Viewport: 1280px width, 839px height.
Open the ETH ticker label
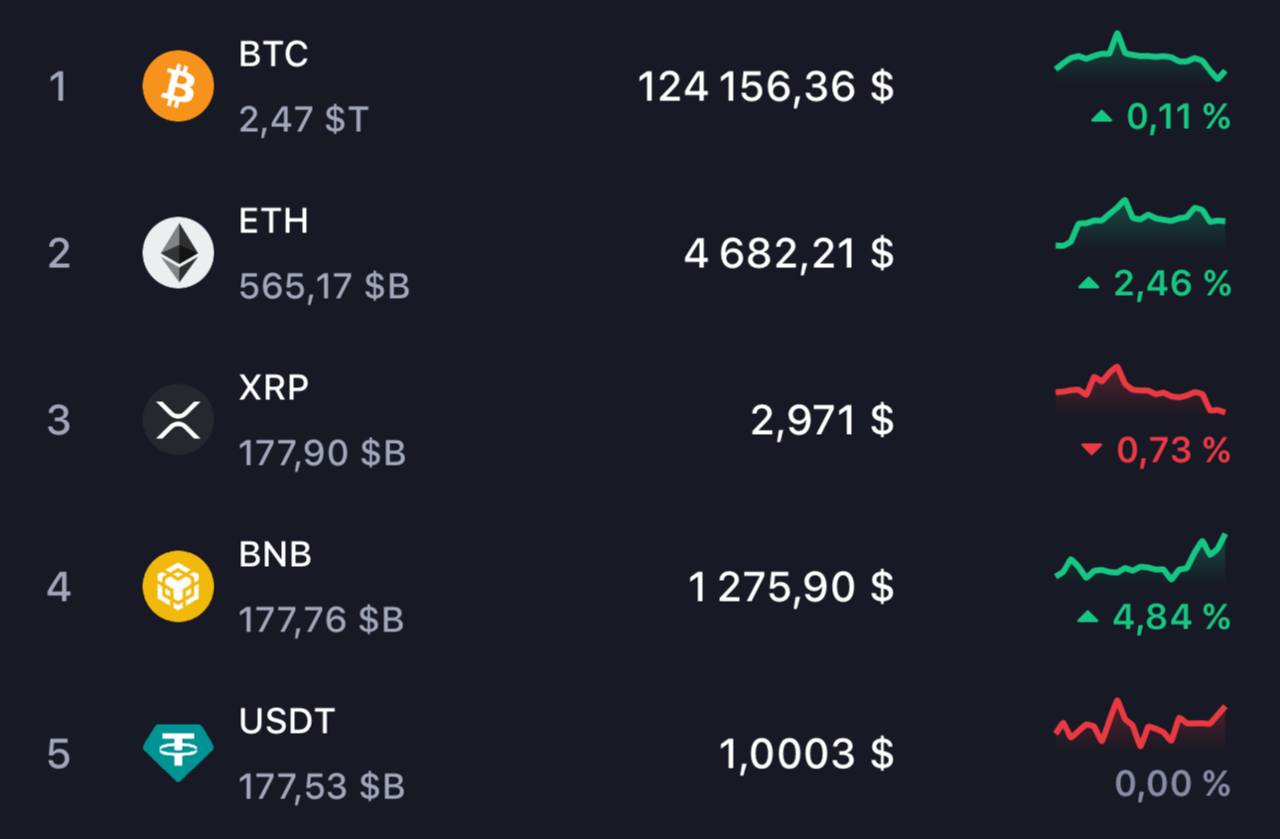[273, 221]
